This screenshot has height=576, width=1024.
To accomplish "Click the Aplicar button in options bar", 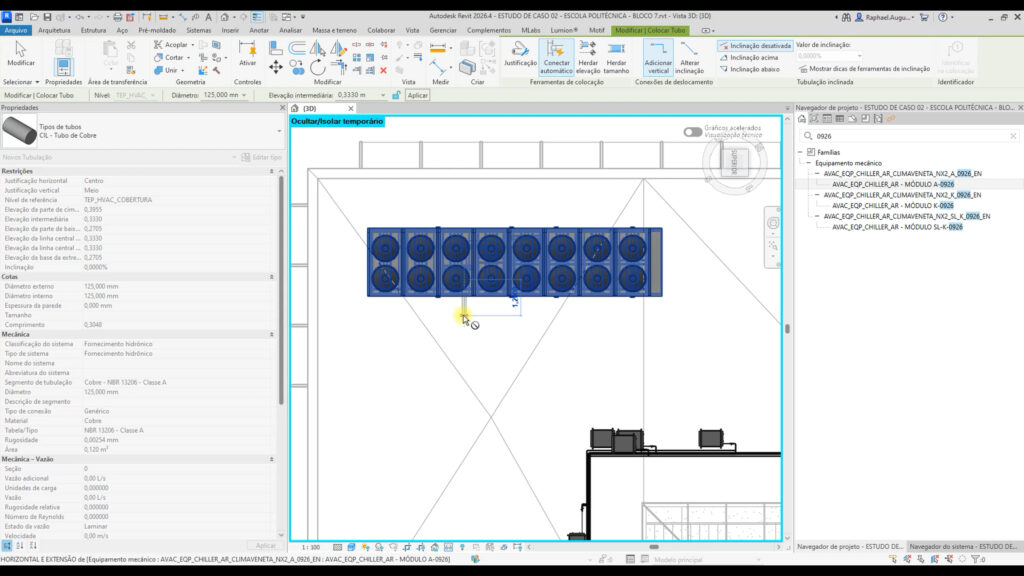I will click(417, 95).
